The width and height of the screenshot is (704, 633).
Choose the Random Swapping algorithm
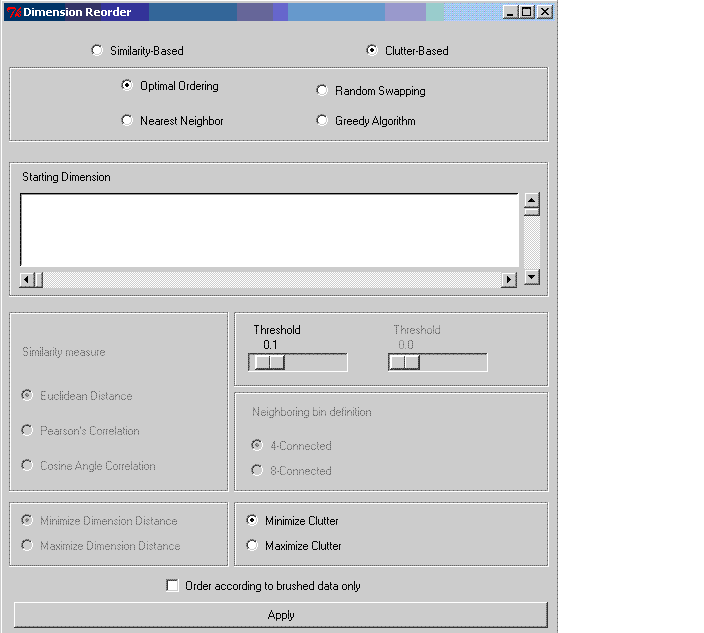322,91
